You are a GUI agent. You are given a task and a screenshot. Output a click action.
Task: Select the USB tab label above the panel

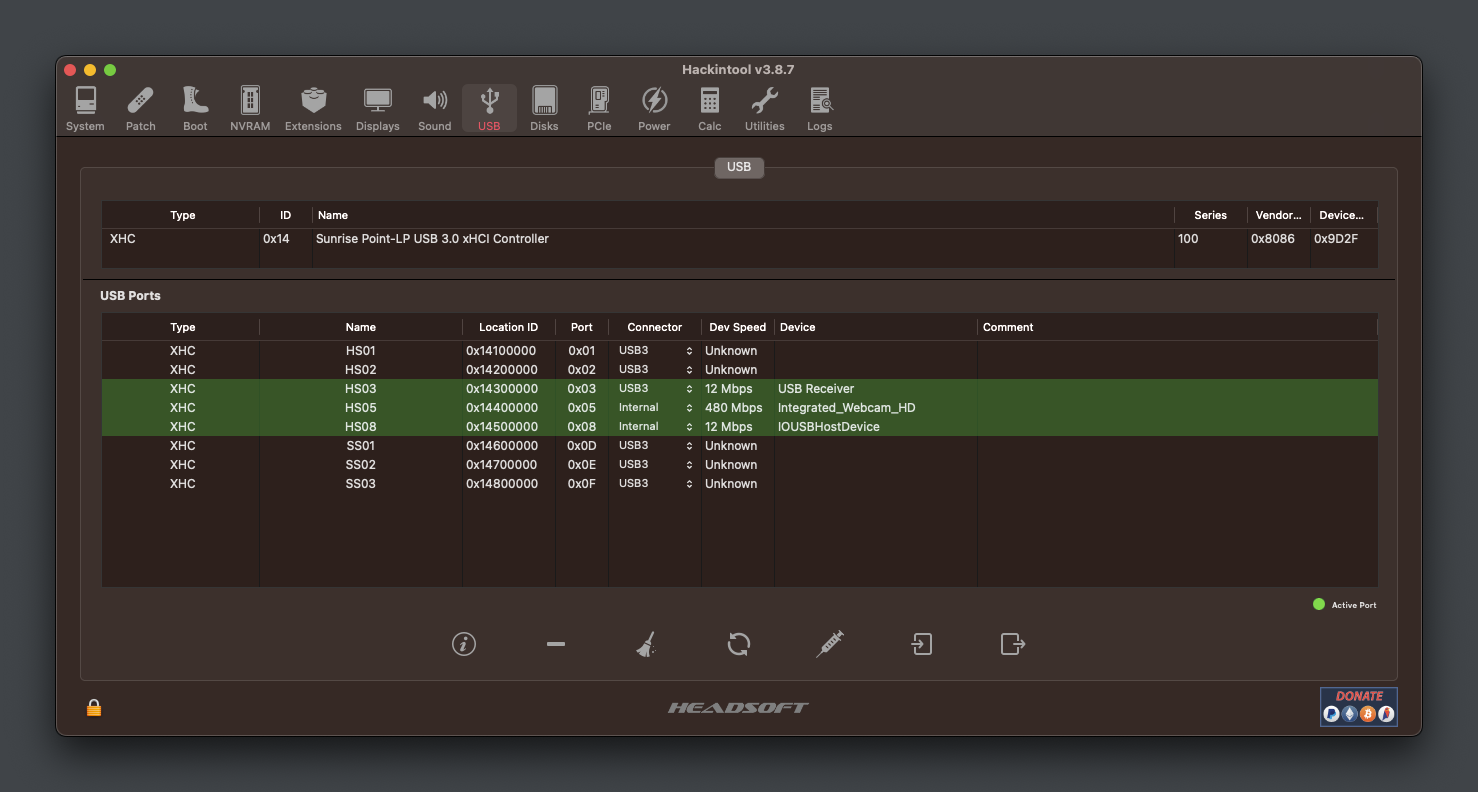pyautogui.click(x=739, y=167)
